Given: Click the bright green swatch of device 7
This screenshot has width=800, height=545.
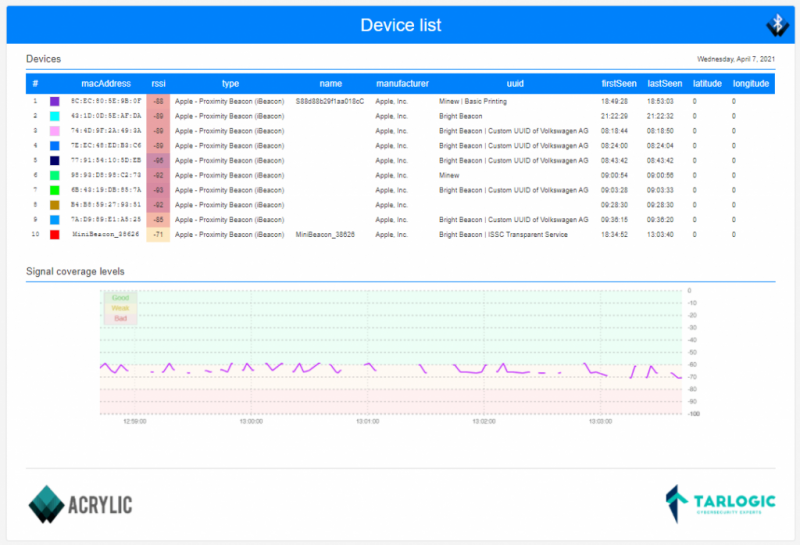Looking at the screenshot, I should point(55,190).
